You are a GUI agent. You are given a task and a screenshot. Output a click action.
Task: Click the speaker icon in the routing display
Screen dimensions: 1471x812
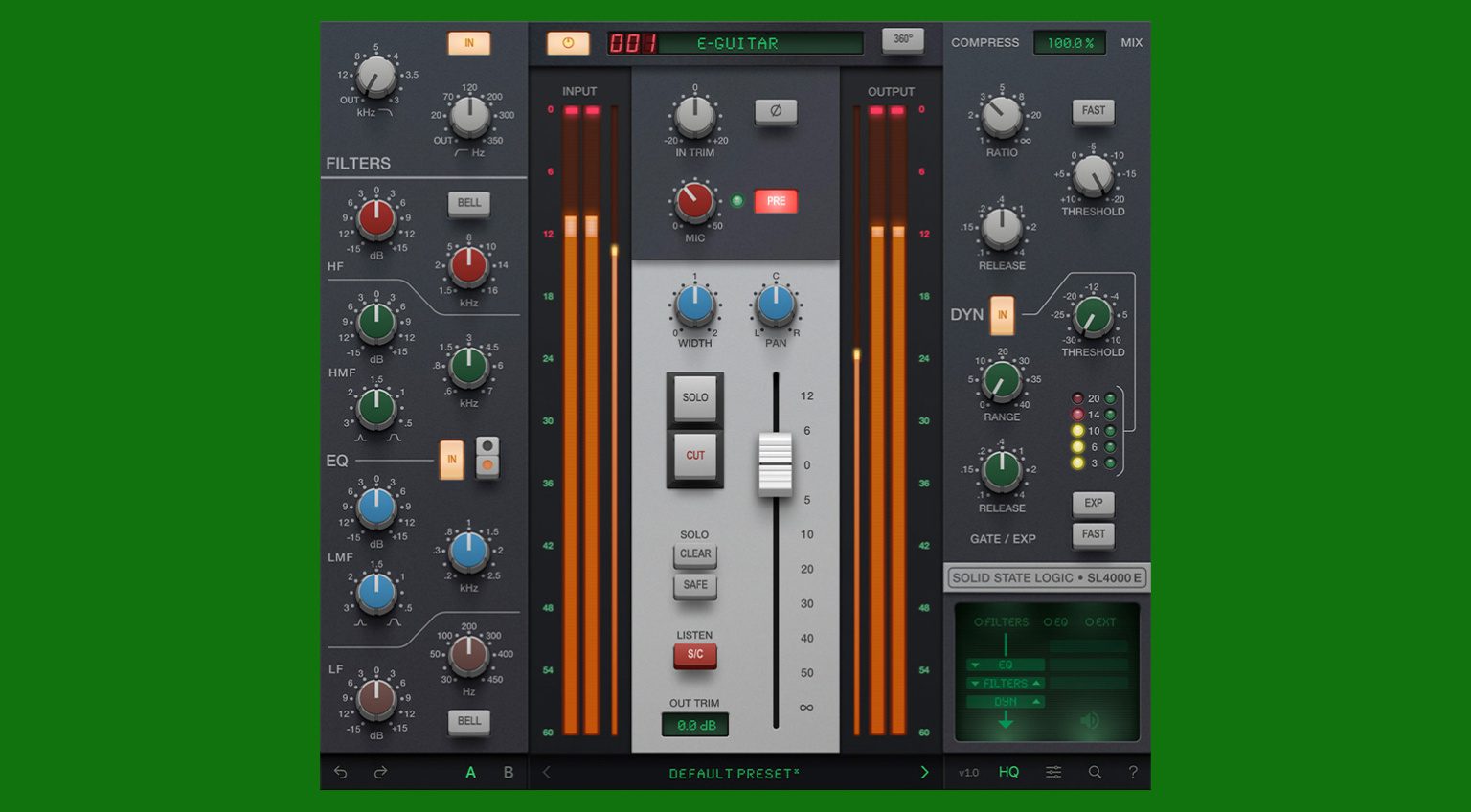(x=1091, y=721)
